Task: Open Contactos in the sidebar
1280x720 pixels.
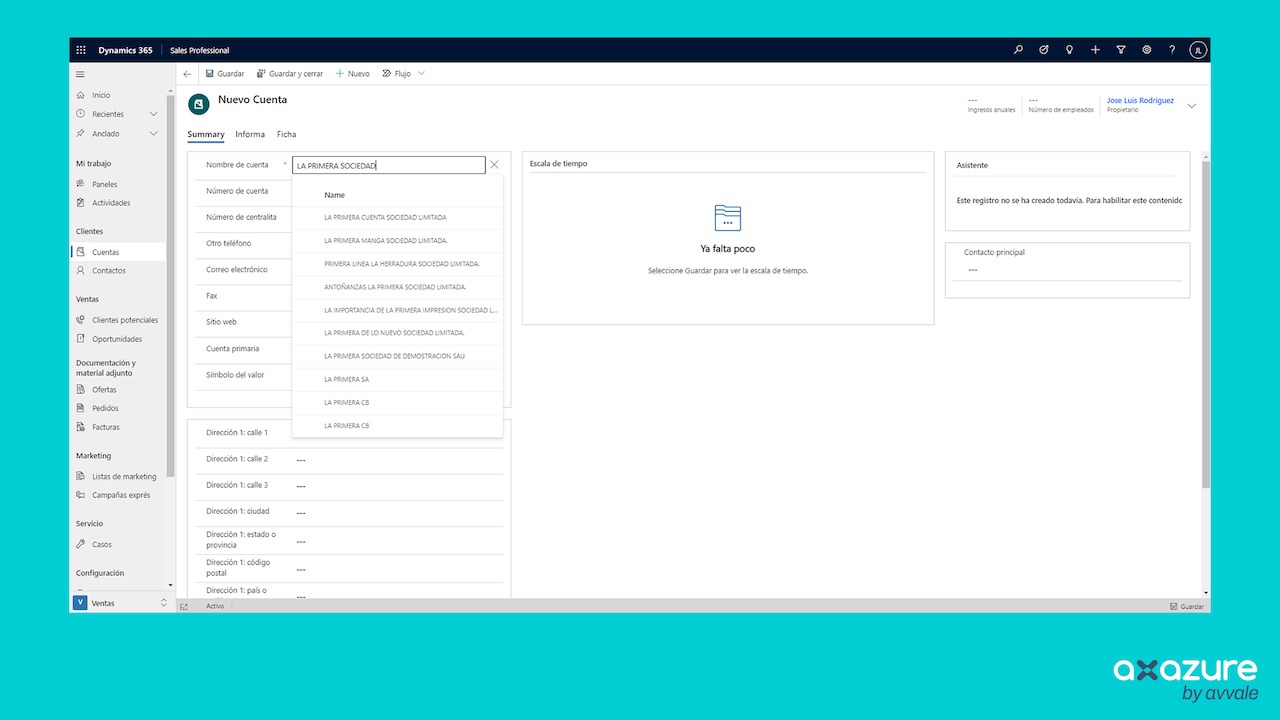Action: coord(108,271)
